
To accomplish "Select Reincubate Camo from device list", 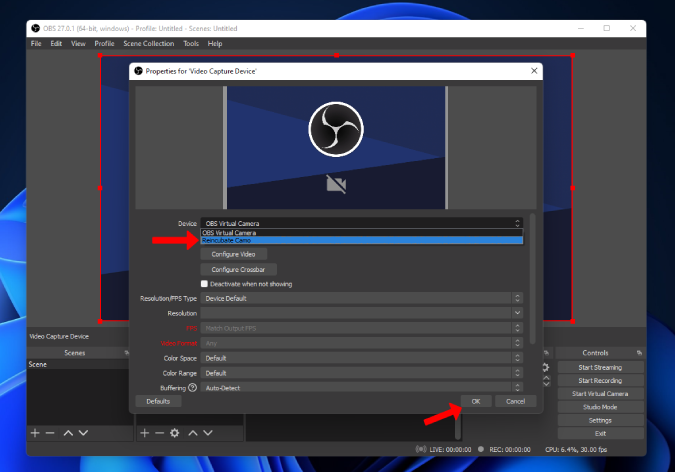I will tap(362, 240).
